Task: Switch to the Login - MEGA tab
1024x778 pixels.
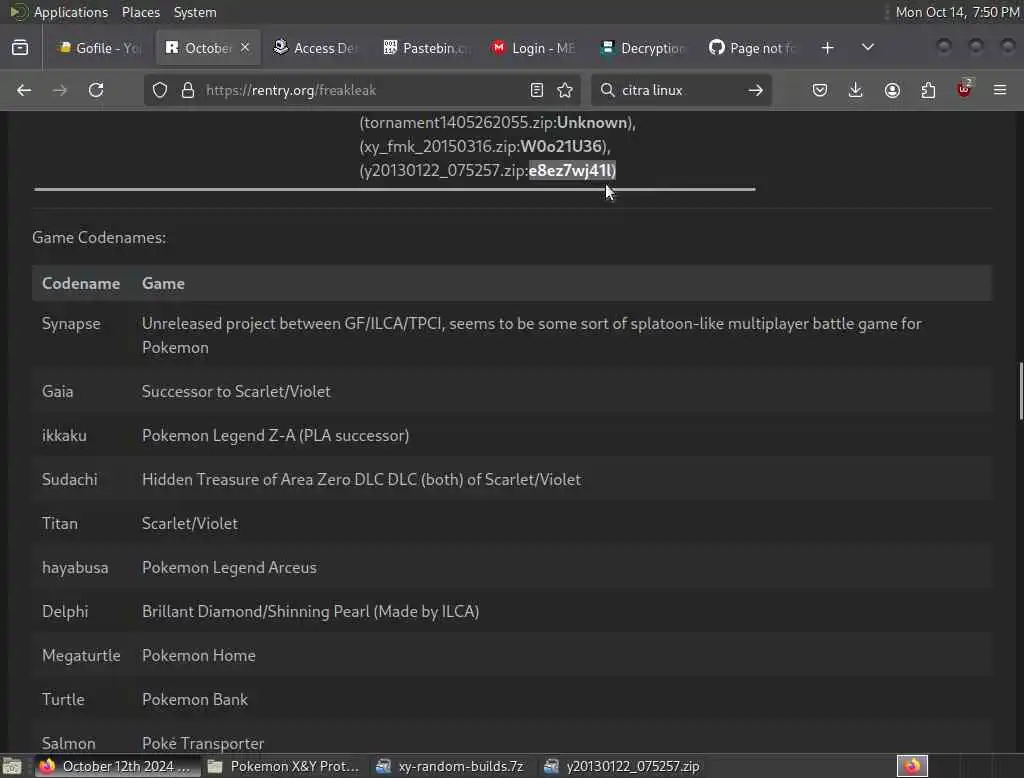Action: (534, 48)
